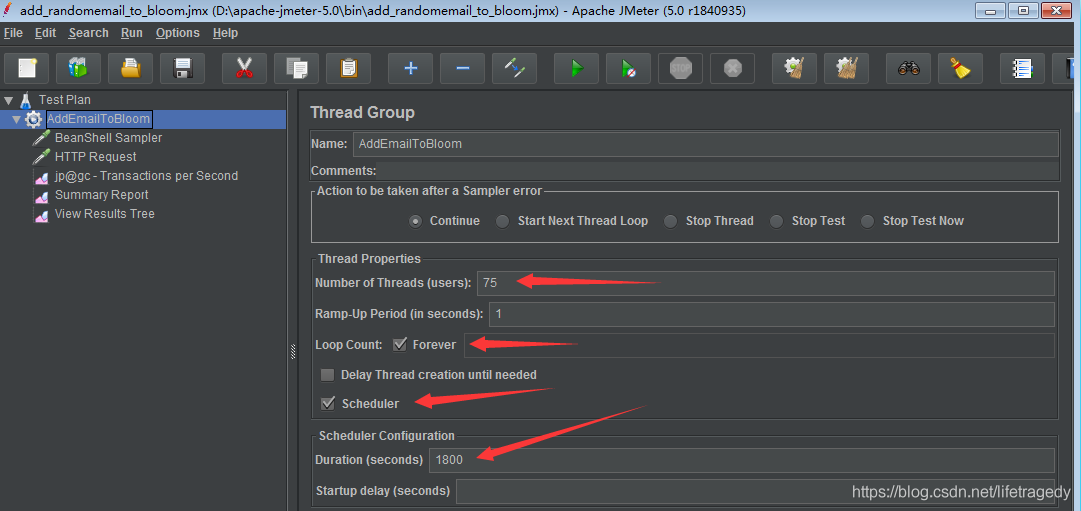Click the panel splitter collapse handle
This screenshot has width=1081, height=511.
click(x=293, y=352)
